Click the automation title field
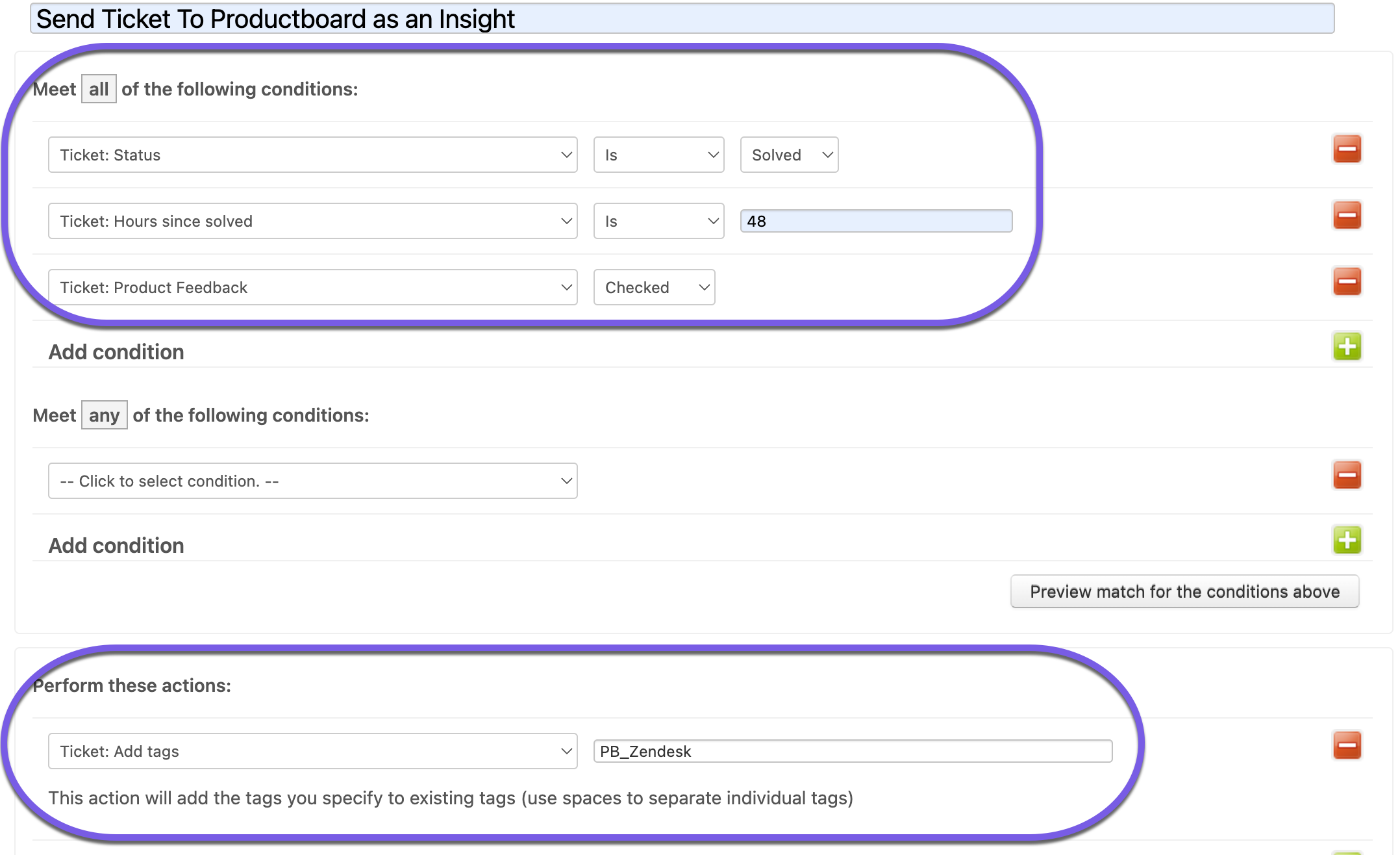This screenshot has height=855, width=1400. tap(682, 19)
